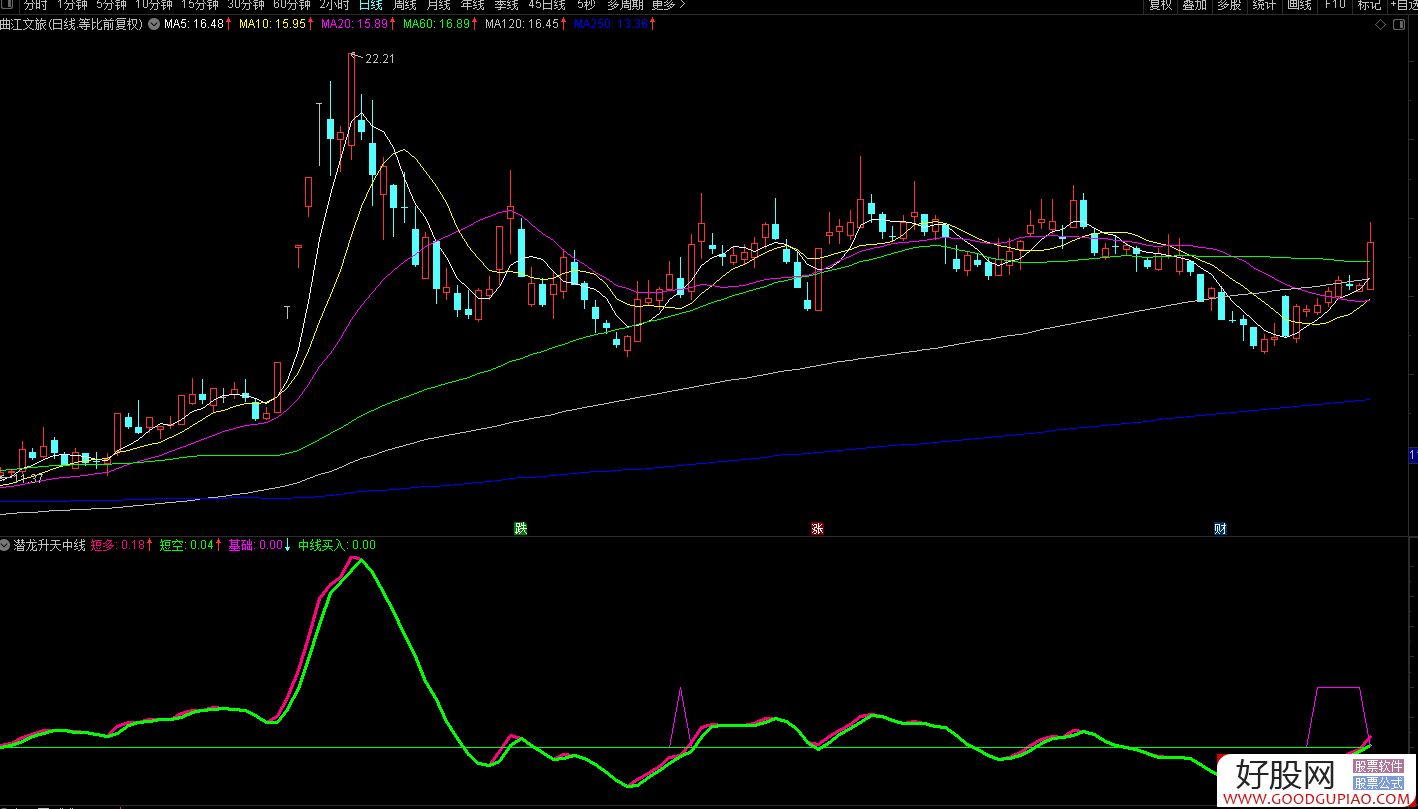The height and width of the screenshot is (809, 1418).
Task: Switch to the 分时 chart period
Action: [35, 5]
